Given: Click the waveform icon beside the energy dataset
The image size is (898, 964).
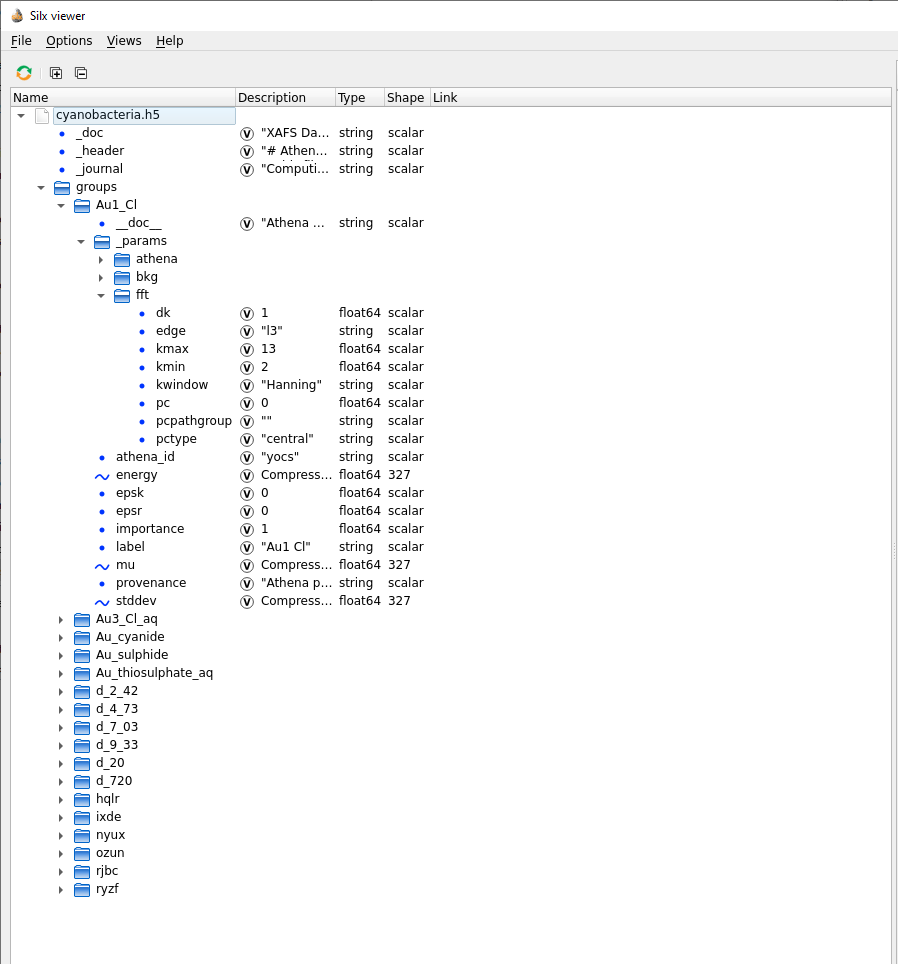Looking at the screenshot, I should click(101, 475).
